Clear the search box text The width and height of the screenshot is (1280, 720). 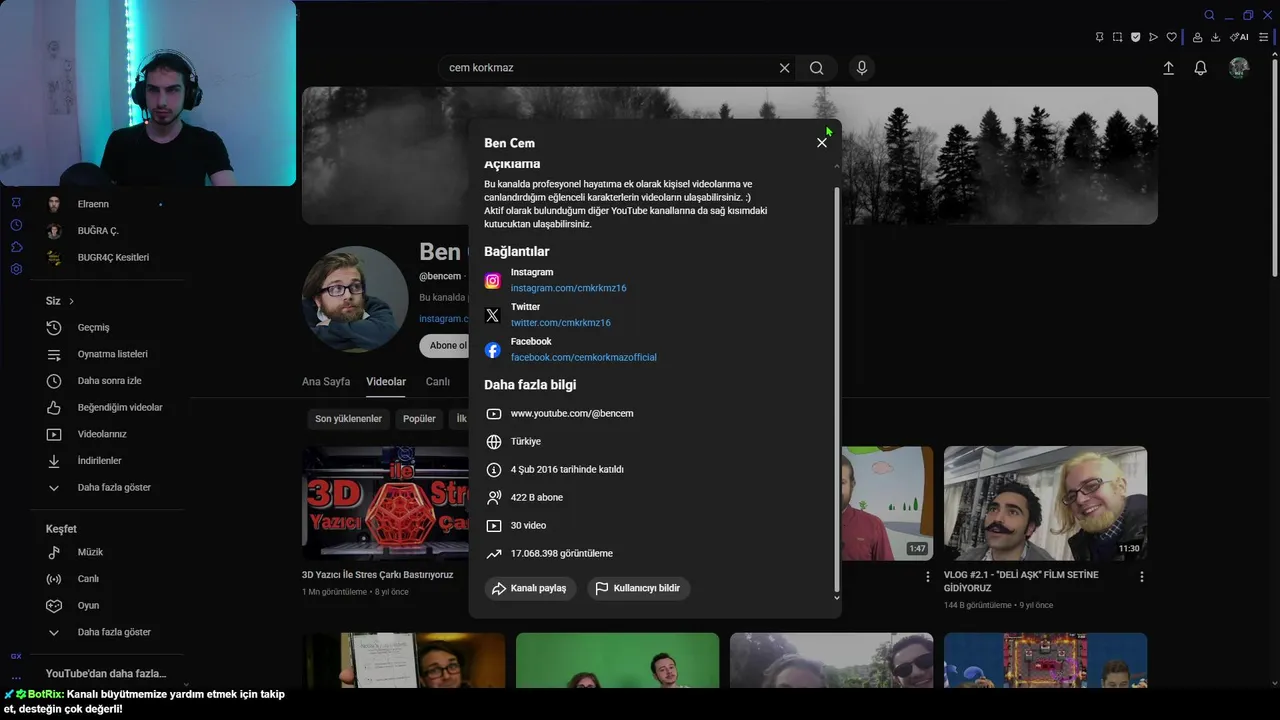[784, 68]
